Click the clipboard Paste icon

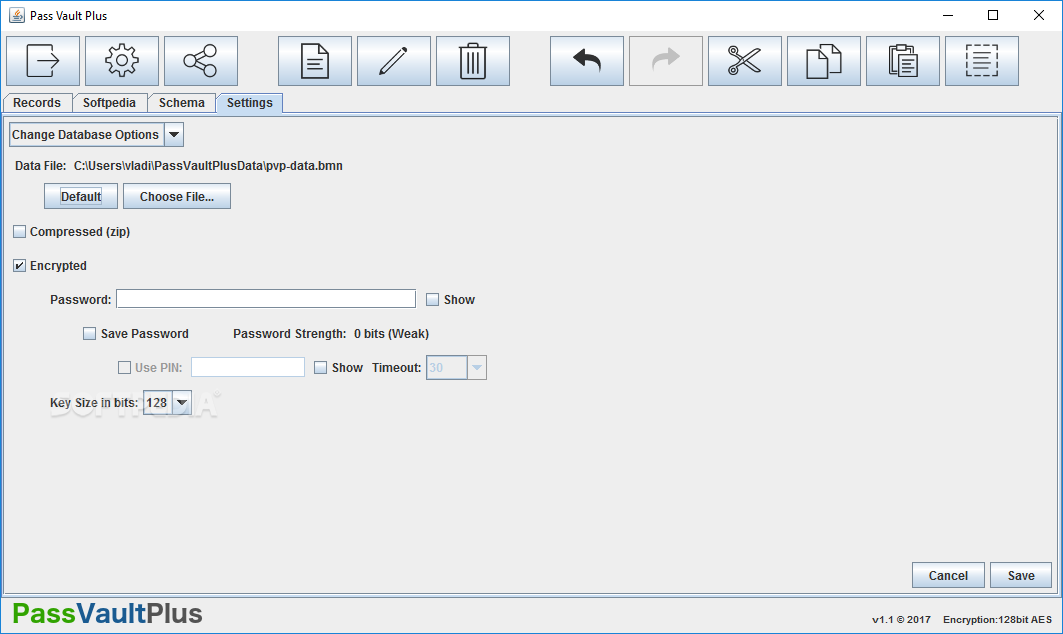coord(903,61)
